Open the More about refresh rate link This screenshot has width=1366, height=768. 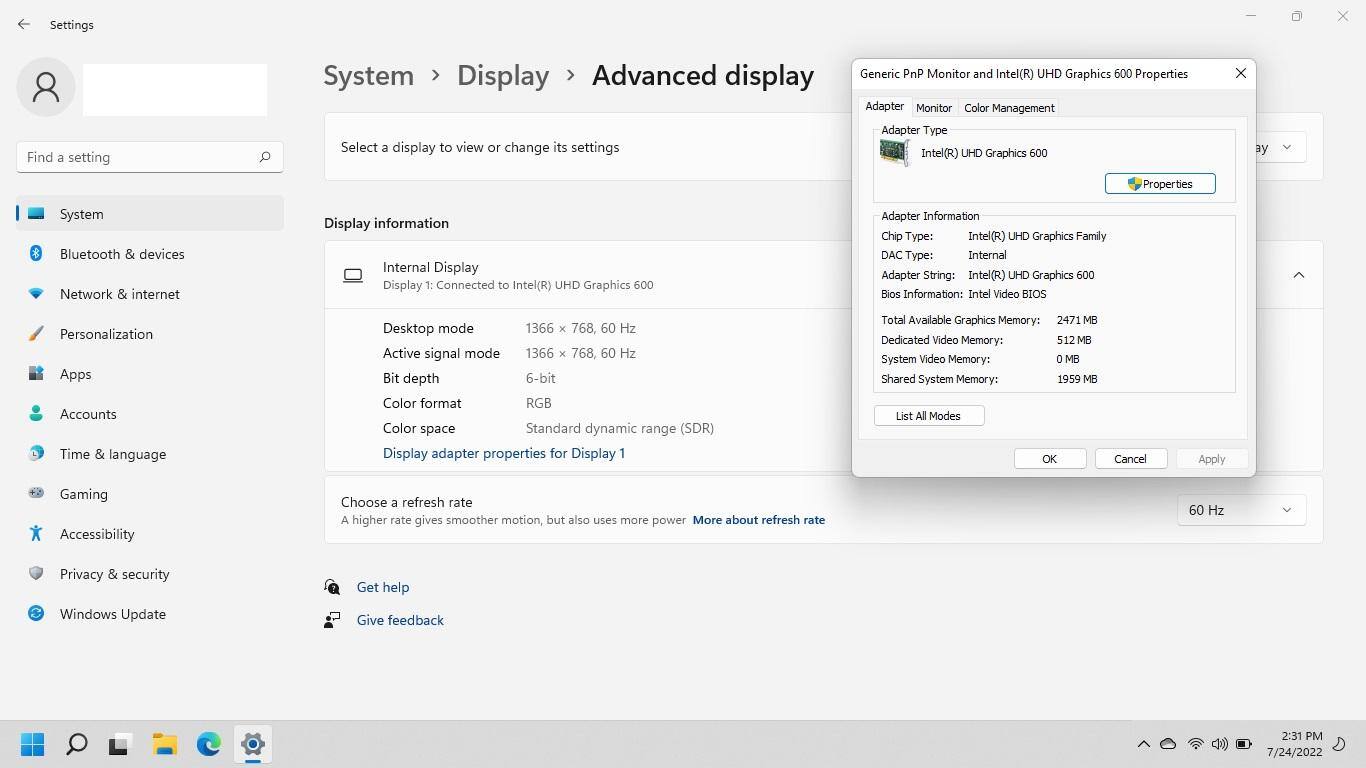(x=758, y=520)
